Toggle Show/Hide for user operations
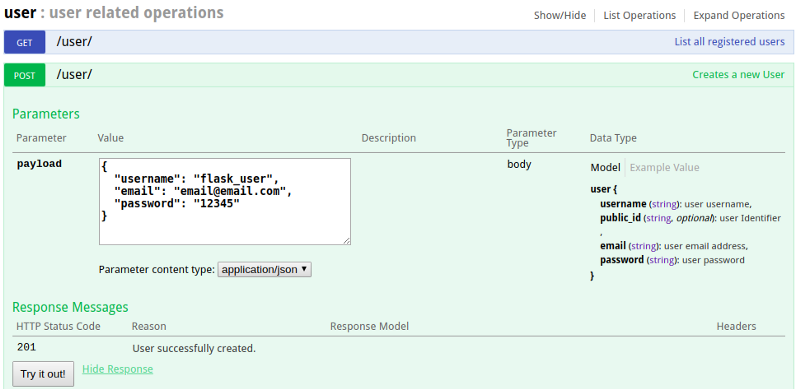This screenshot has width=800, height=389. click(x=560, y=15)
